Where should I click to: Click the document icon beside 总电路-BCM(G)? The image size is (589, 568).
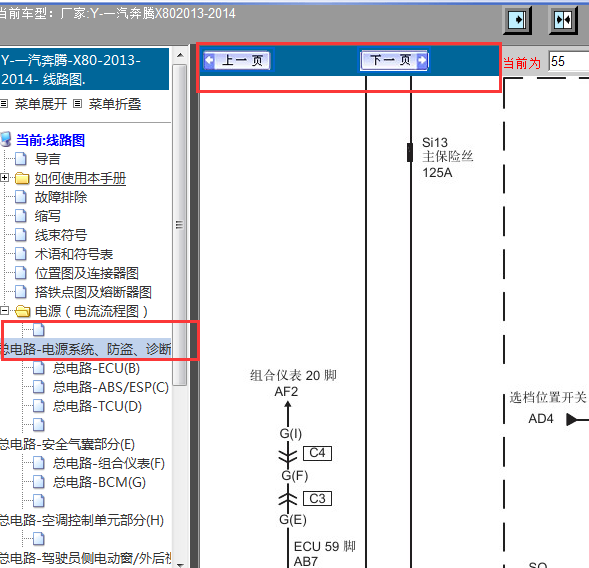[x=39, y=482]
